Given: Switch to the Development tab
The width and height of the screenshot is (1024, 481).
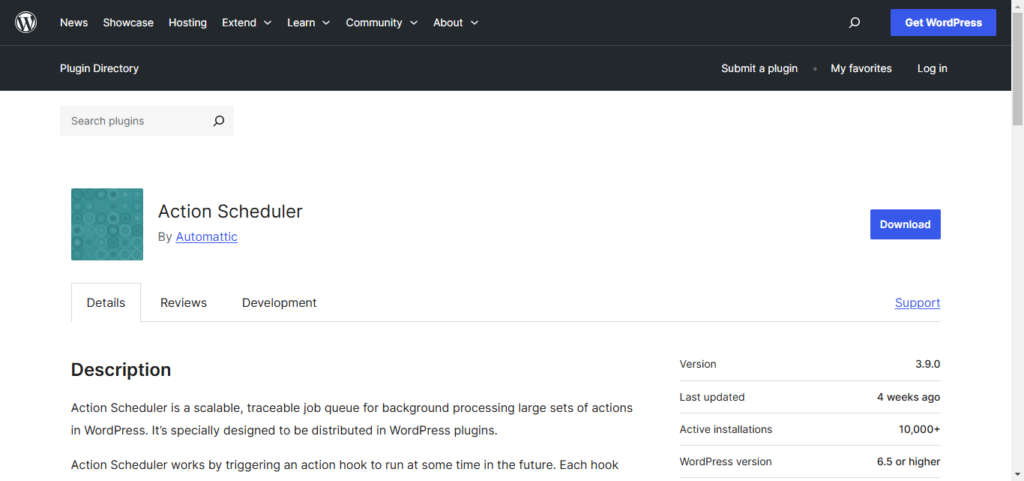Looking at the screenshot, I should [x=279, y=303].
